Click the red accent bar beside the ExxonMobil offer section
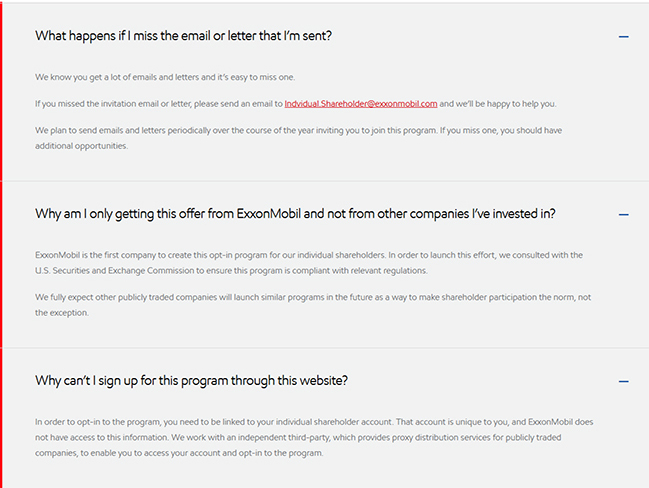This screenshot has width=649, height=488. coord(2,264)
